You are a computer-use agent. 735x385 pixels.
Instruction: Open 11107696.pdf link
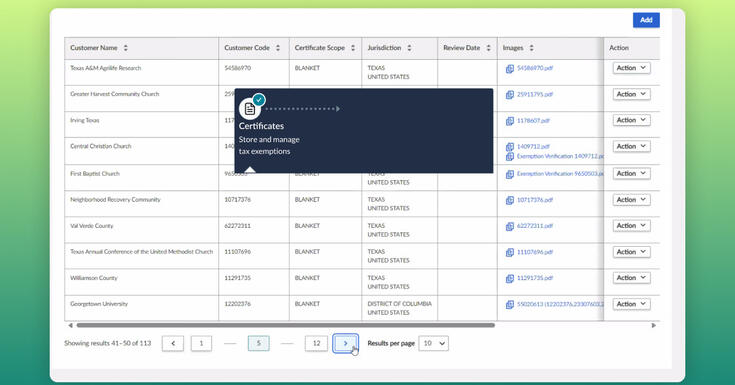pos(535,252)
